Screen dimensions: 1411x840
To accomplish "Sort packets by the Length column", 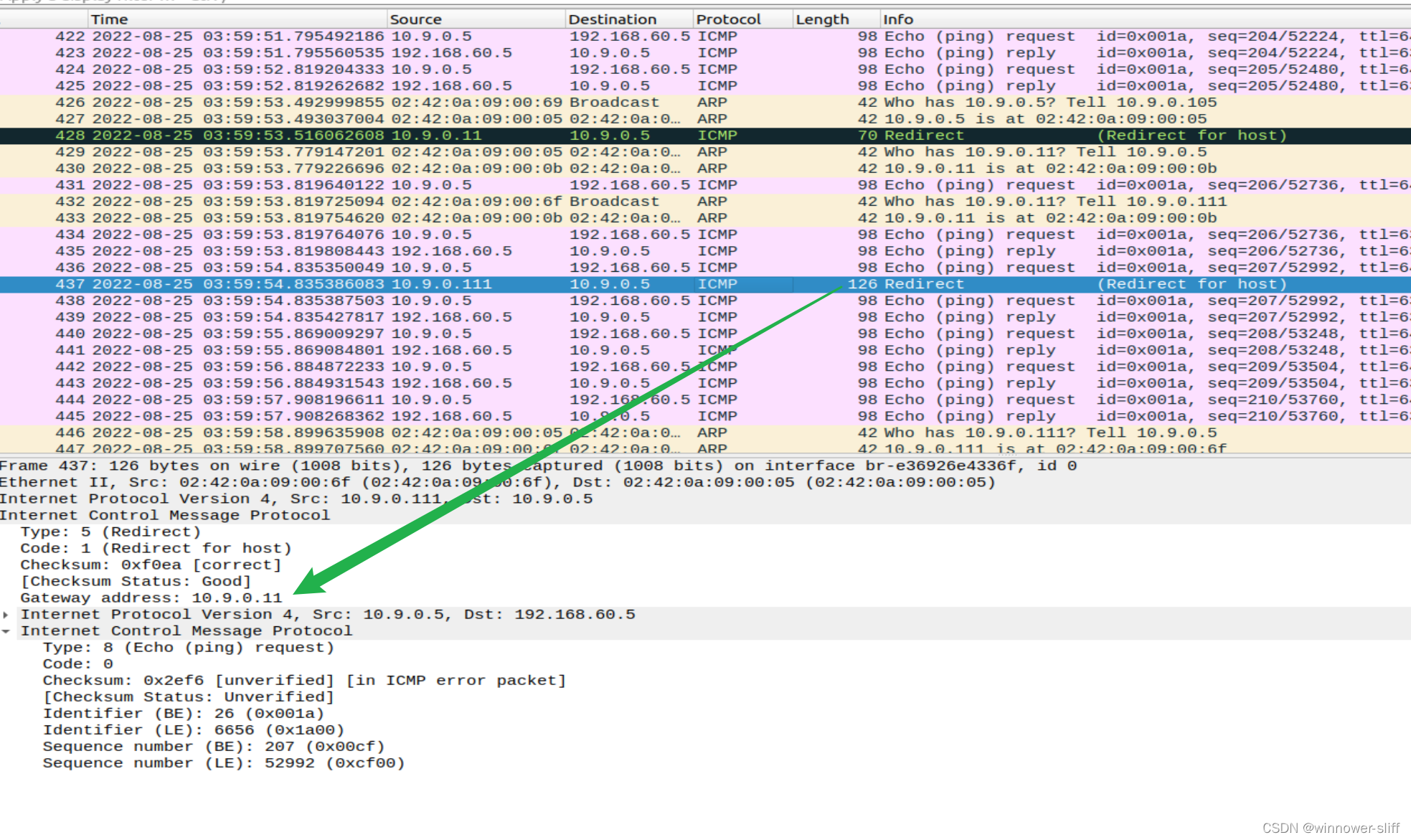I will pos(822,19).
